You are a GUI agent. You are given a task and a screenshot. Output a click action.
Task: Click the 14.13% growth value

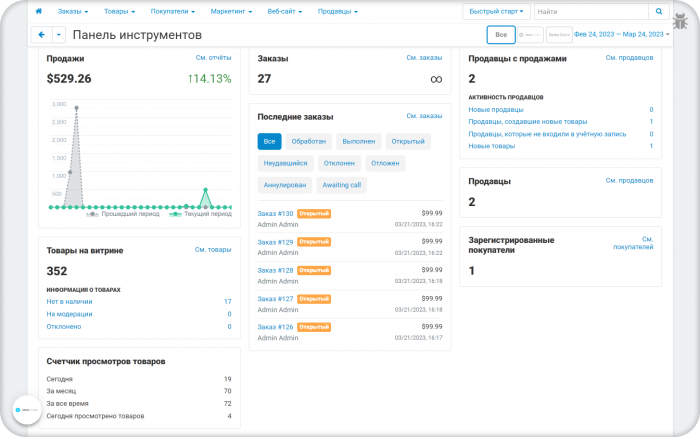(209, 79)
